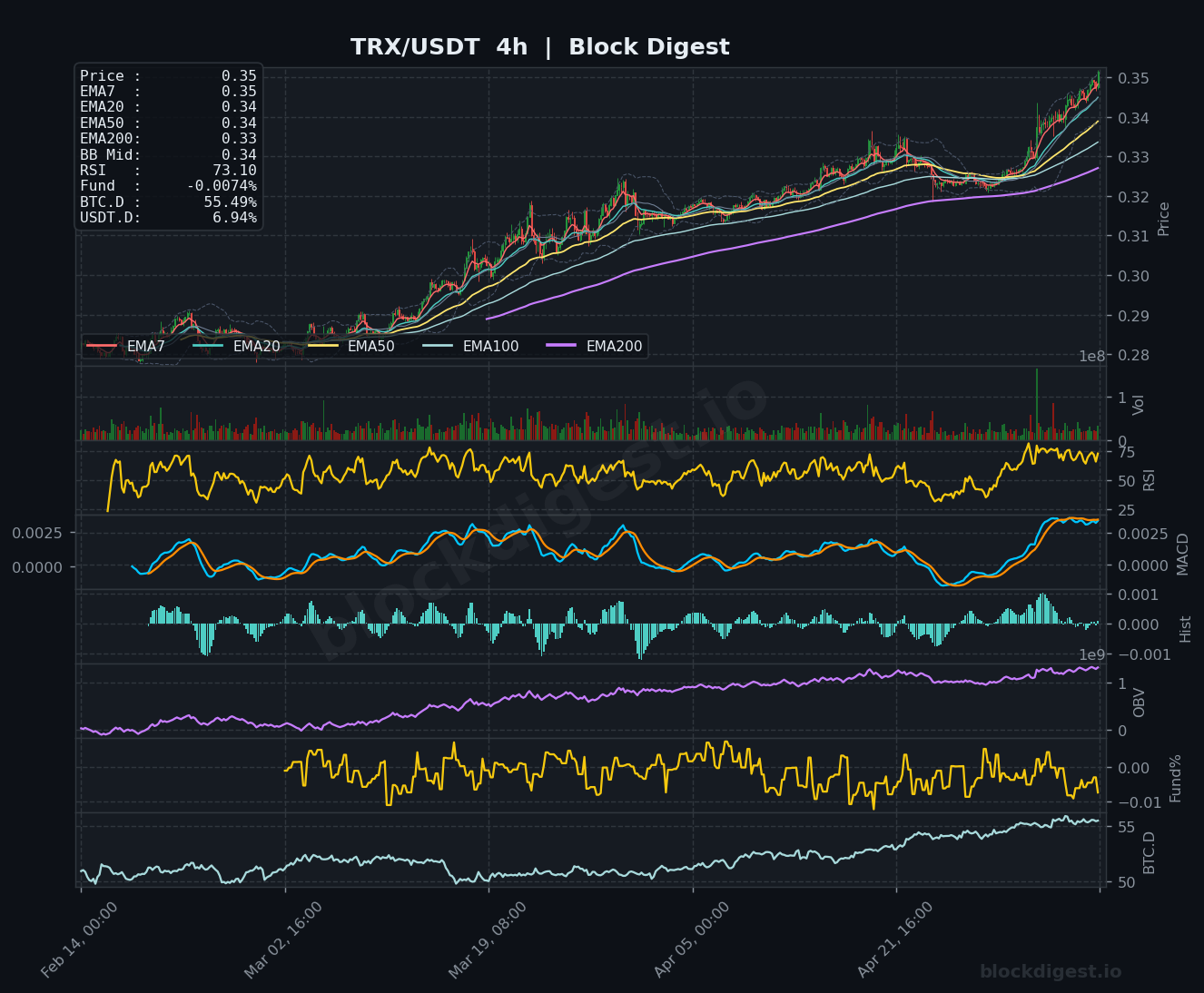Select the BB Mid row in the stats box
This screenshot has height=993, width=1204.
point(168,155)
